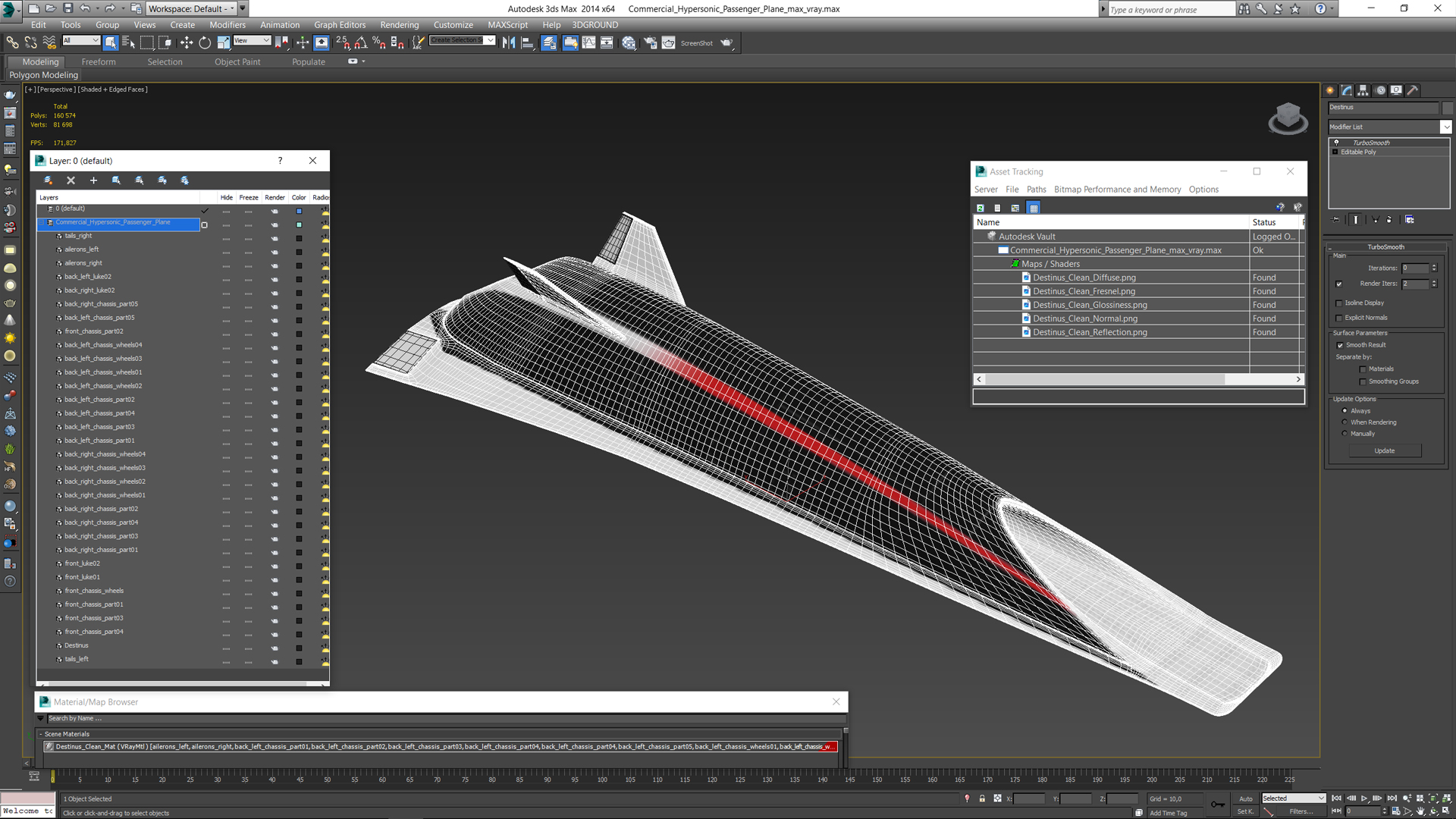Select the Move tool in main toolbar
Viewport: 1456px width, 819px height.
[x=187, y=43]
